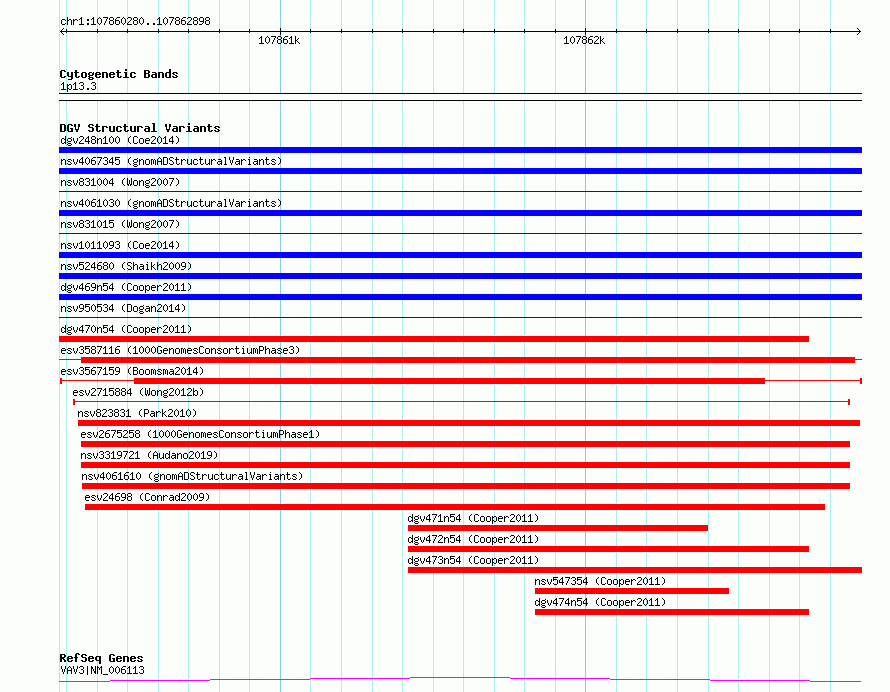
Task: Select the red bar under dgv474n54
Action: pyautogui.click(x=672, y=612)
